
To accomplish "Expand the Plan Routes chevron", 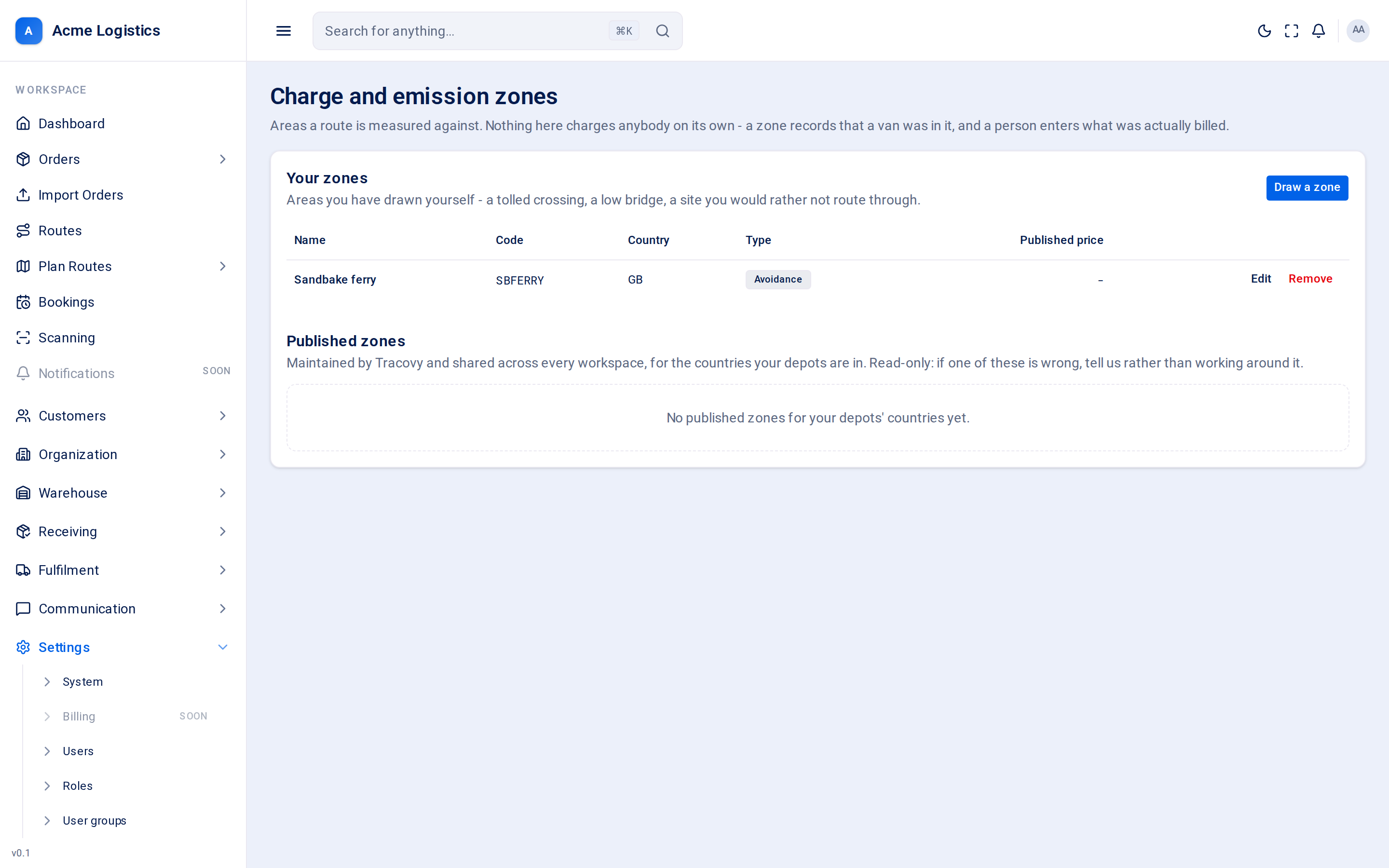I will (223, 266).
